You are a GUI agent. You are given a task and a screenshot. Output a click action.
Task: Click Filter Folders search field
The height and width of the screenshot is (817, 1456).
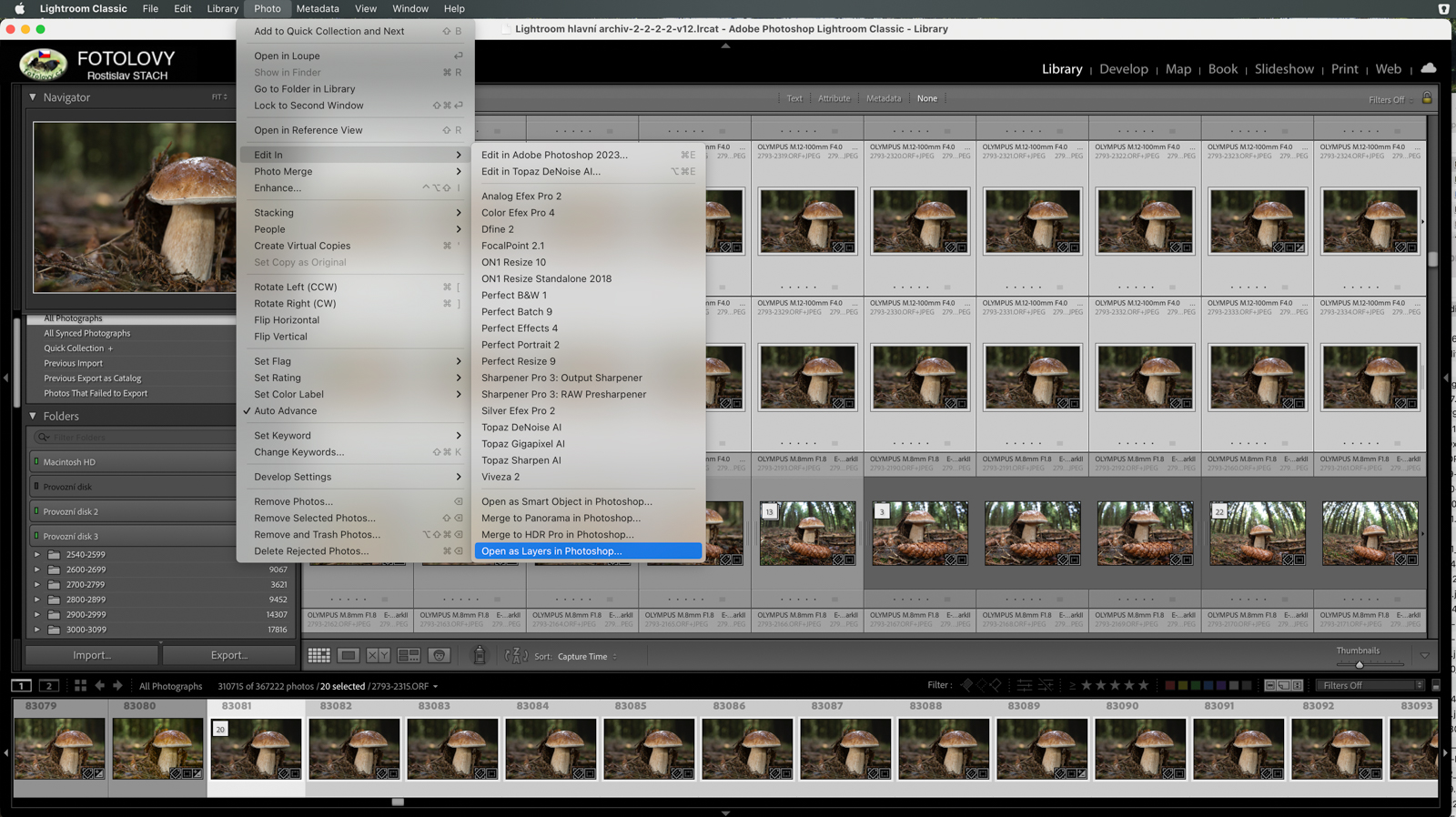[x=136, y=437]
